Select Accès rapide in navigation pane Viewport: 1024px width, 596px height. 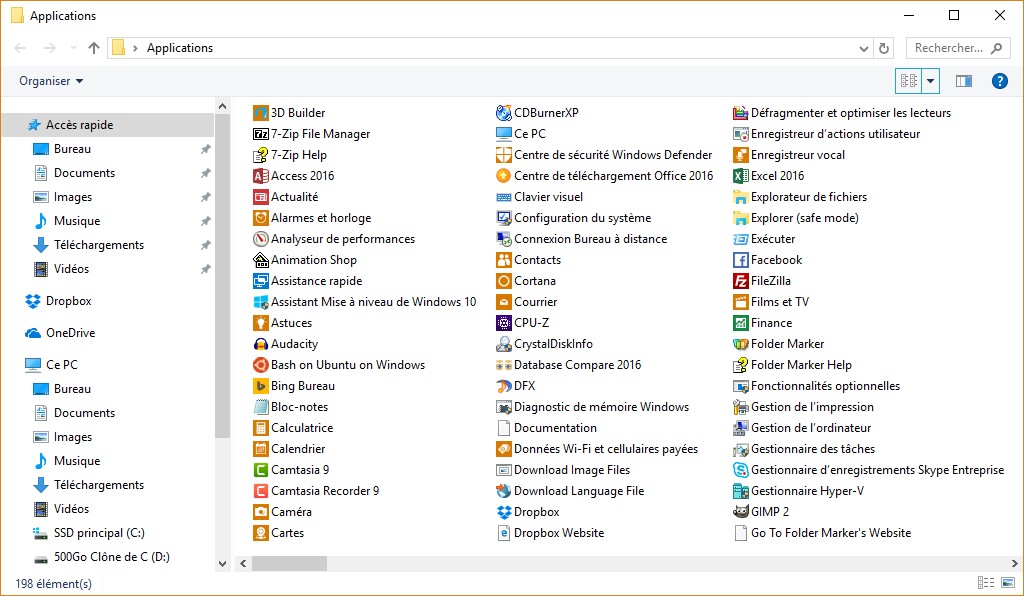[x=79, y=125]
